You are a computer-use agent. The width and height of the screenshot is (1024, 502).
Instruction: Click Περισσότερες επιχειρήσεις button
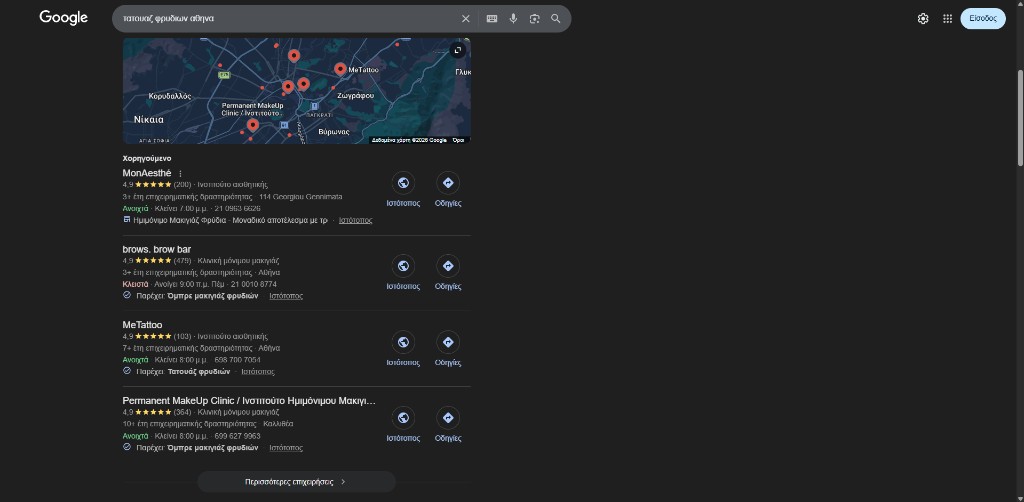tap(296, 482)
